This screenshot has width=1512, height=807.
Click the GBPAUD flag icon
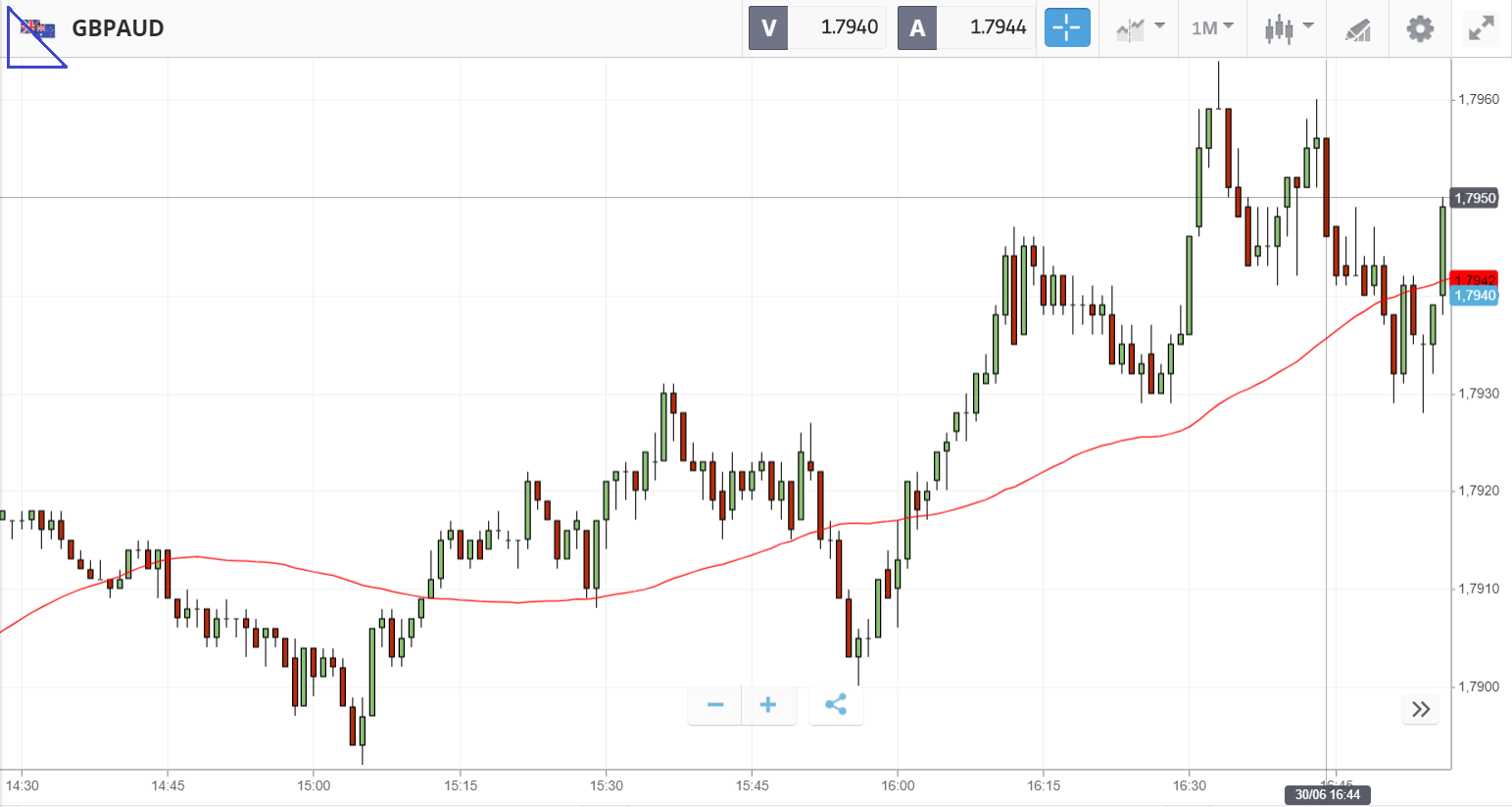click(38, 28)
